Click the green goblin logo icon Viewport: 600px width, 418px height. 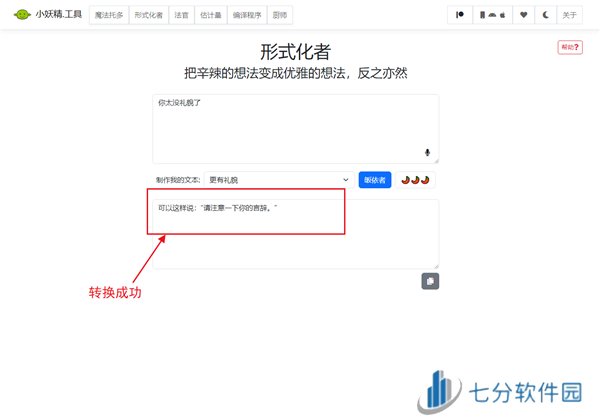[22, 15]
